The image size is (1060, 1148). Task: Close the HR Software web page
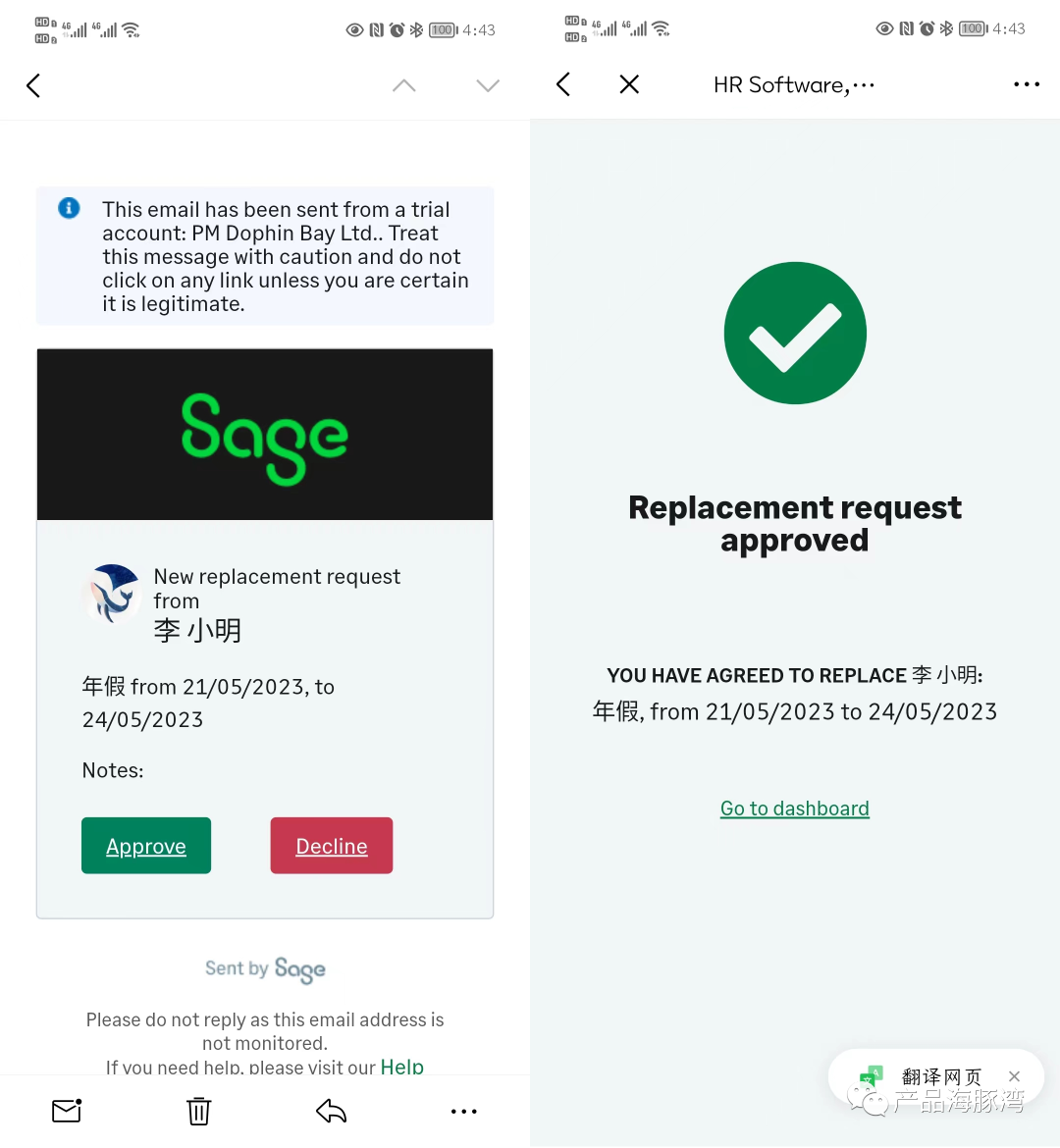(x=629, y=84)
